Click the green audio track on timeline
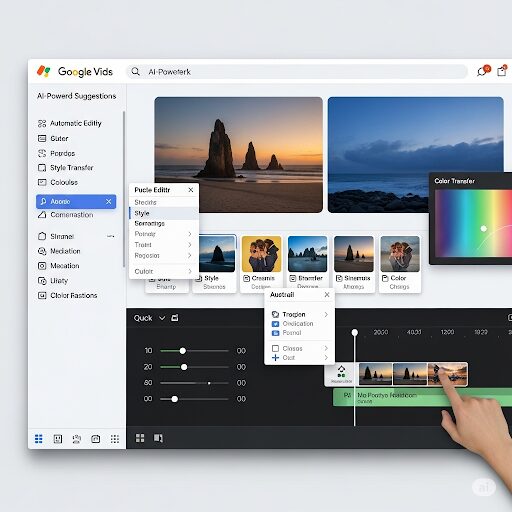Viewport: 512px width, 512px height. (423, 397)
